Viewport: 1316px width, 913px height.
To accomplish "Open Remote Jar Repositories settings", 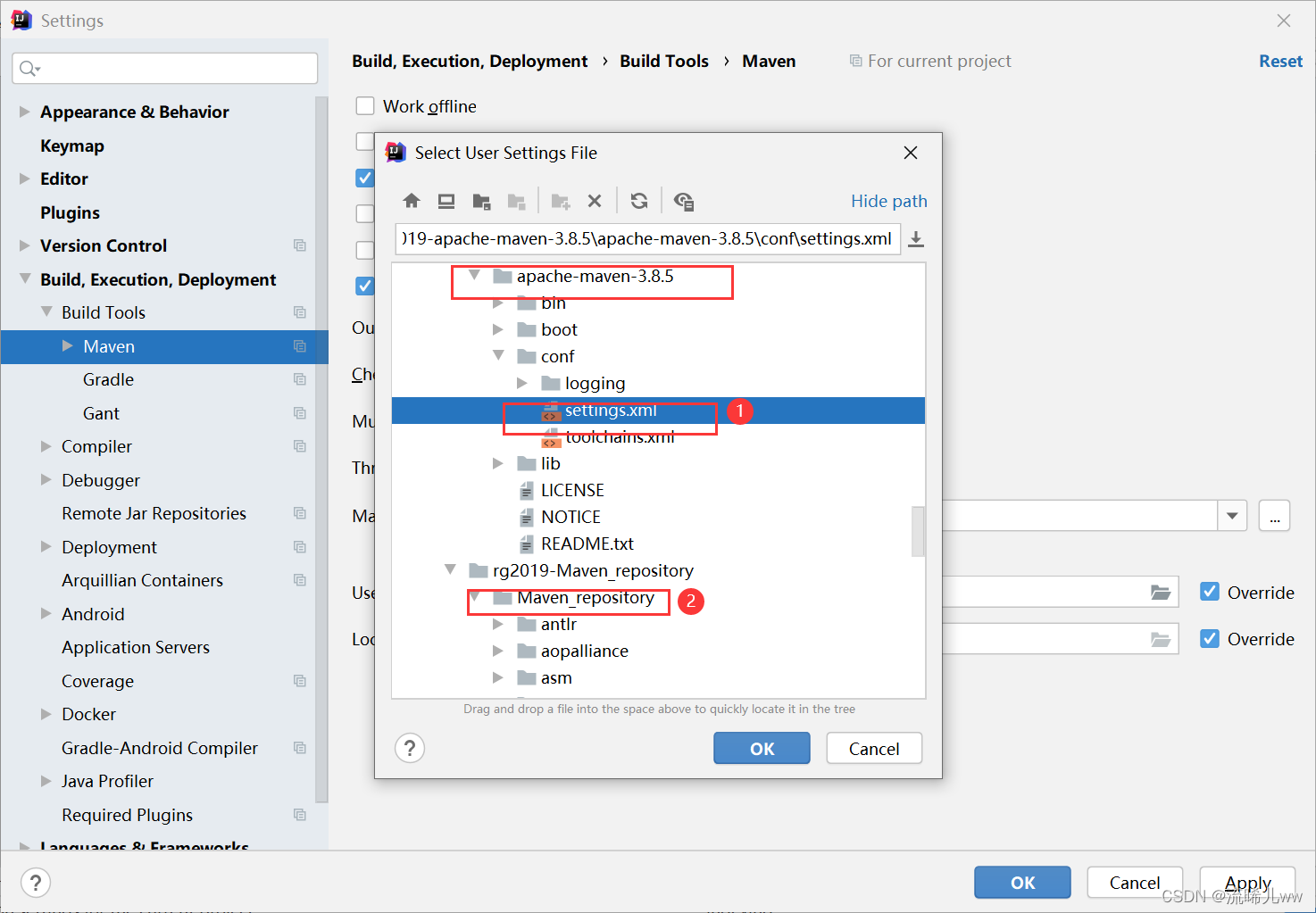I will tap(154, 513).
